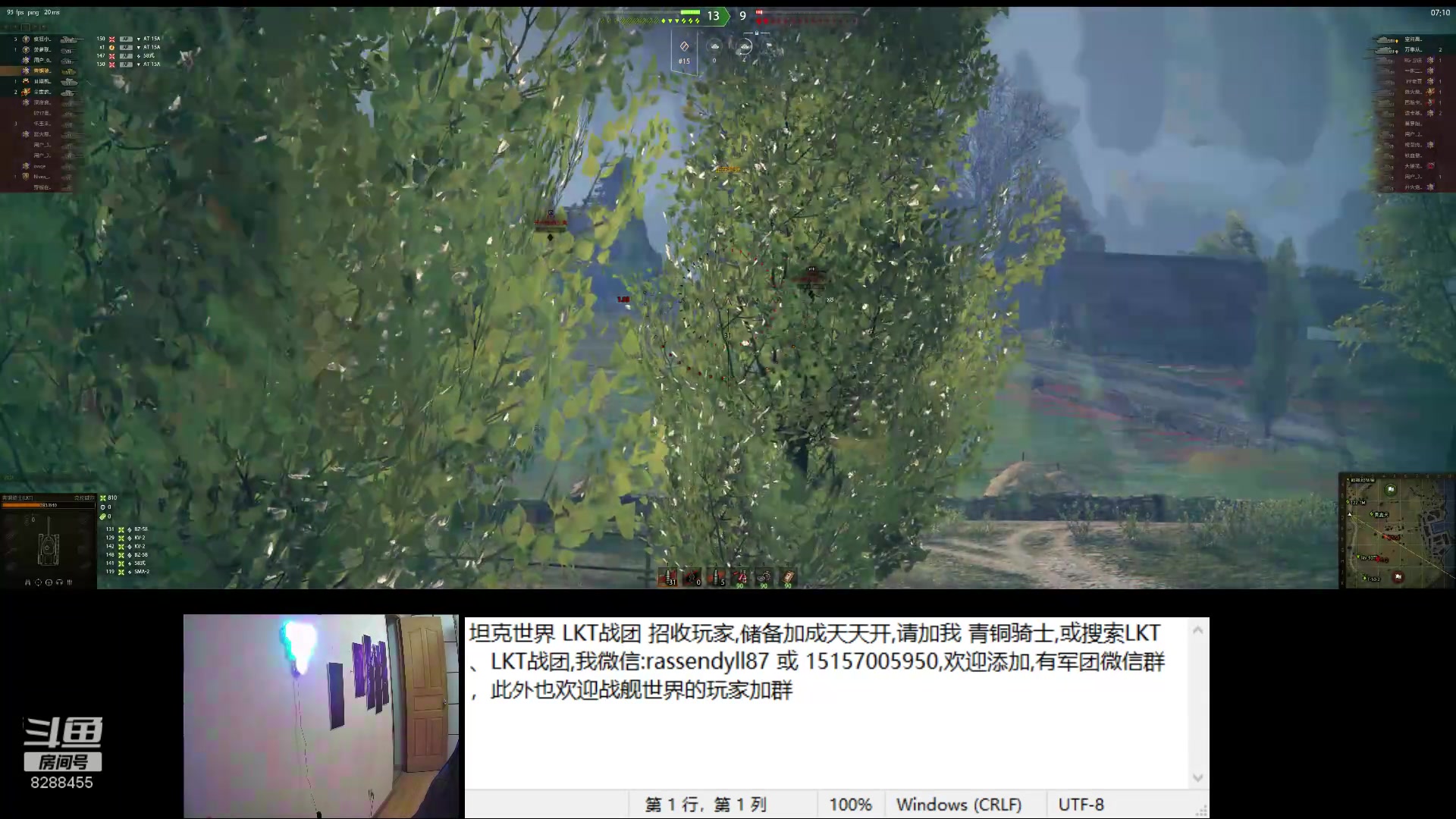Image resolution: width=1456 pixels, height=819 pixels.
Task: Click the 07:10 battle timer
Action: click(1440, 12)
